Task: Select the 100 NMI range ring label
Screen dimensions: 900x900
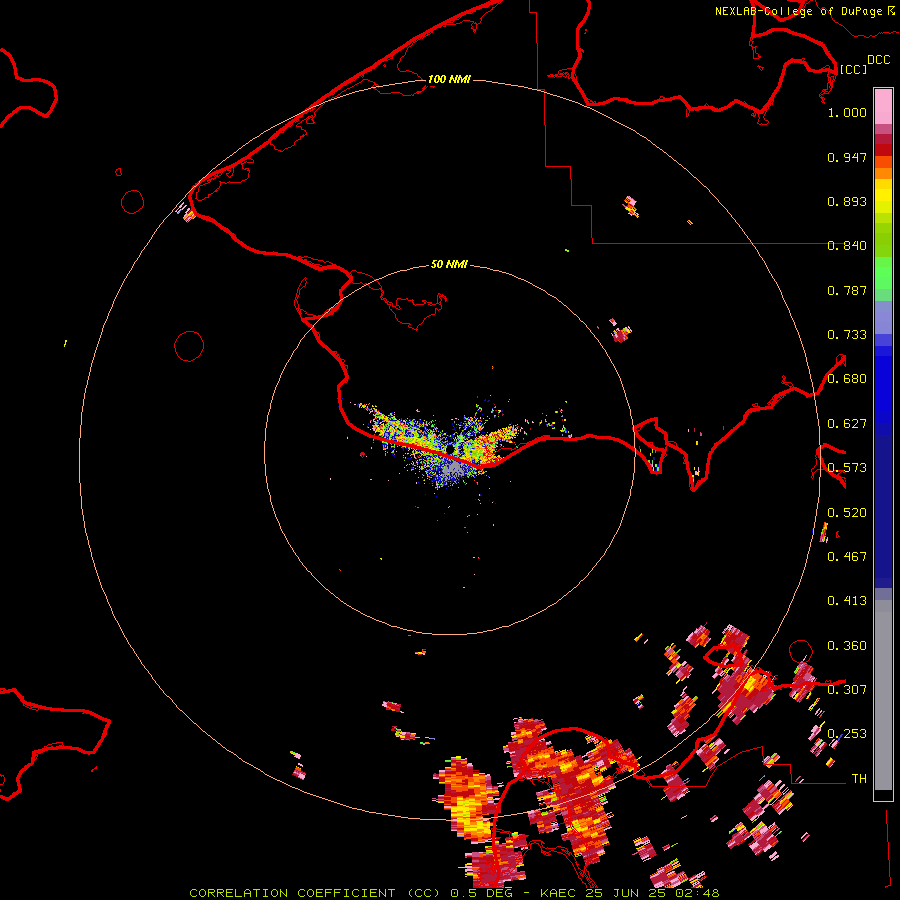Action: (449, 79)
